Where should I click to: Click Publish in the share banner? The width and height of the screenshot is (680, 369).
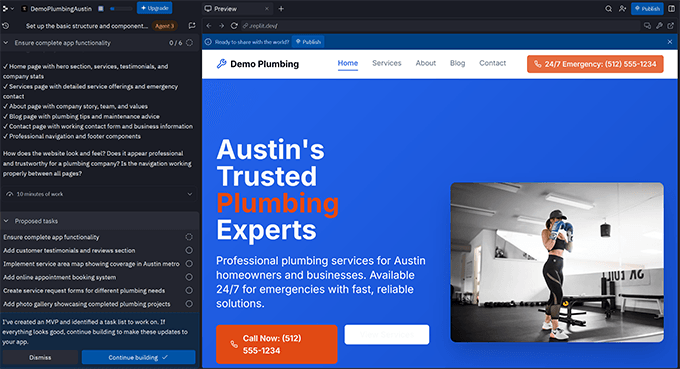[x=308, y=42]
